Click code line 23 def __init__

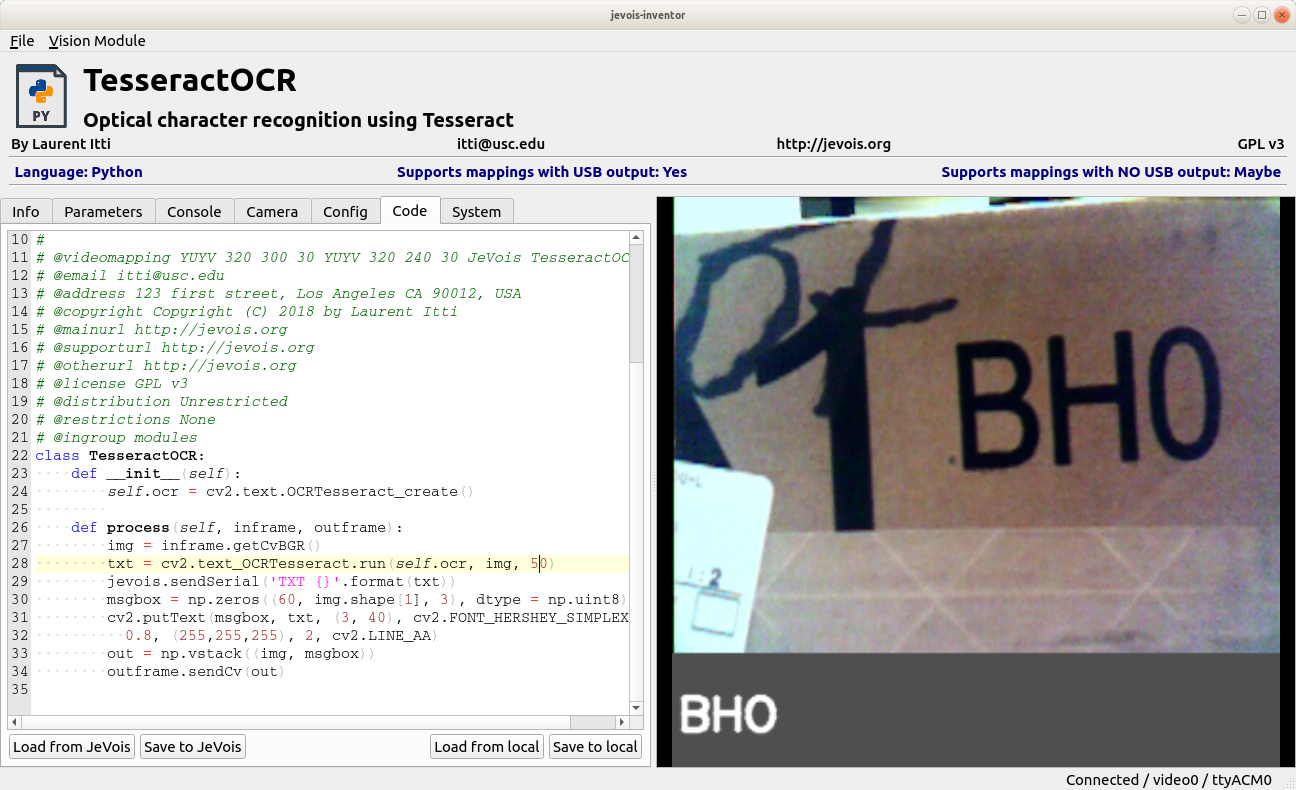156,473
